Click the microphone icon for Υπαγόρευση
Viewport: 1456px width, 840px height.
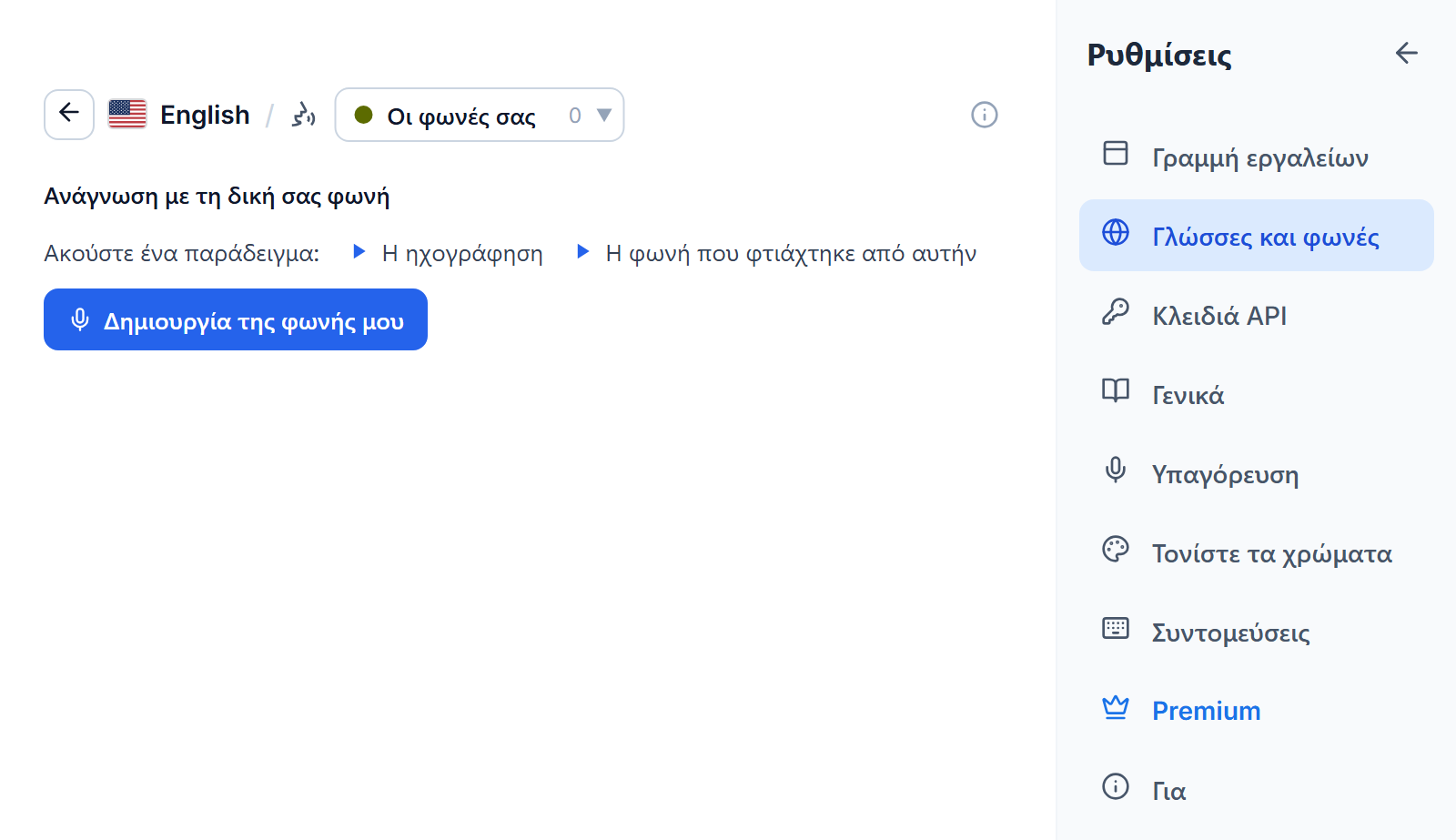point(1116,470)
